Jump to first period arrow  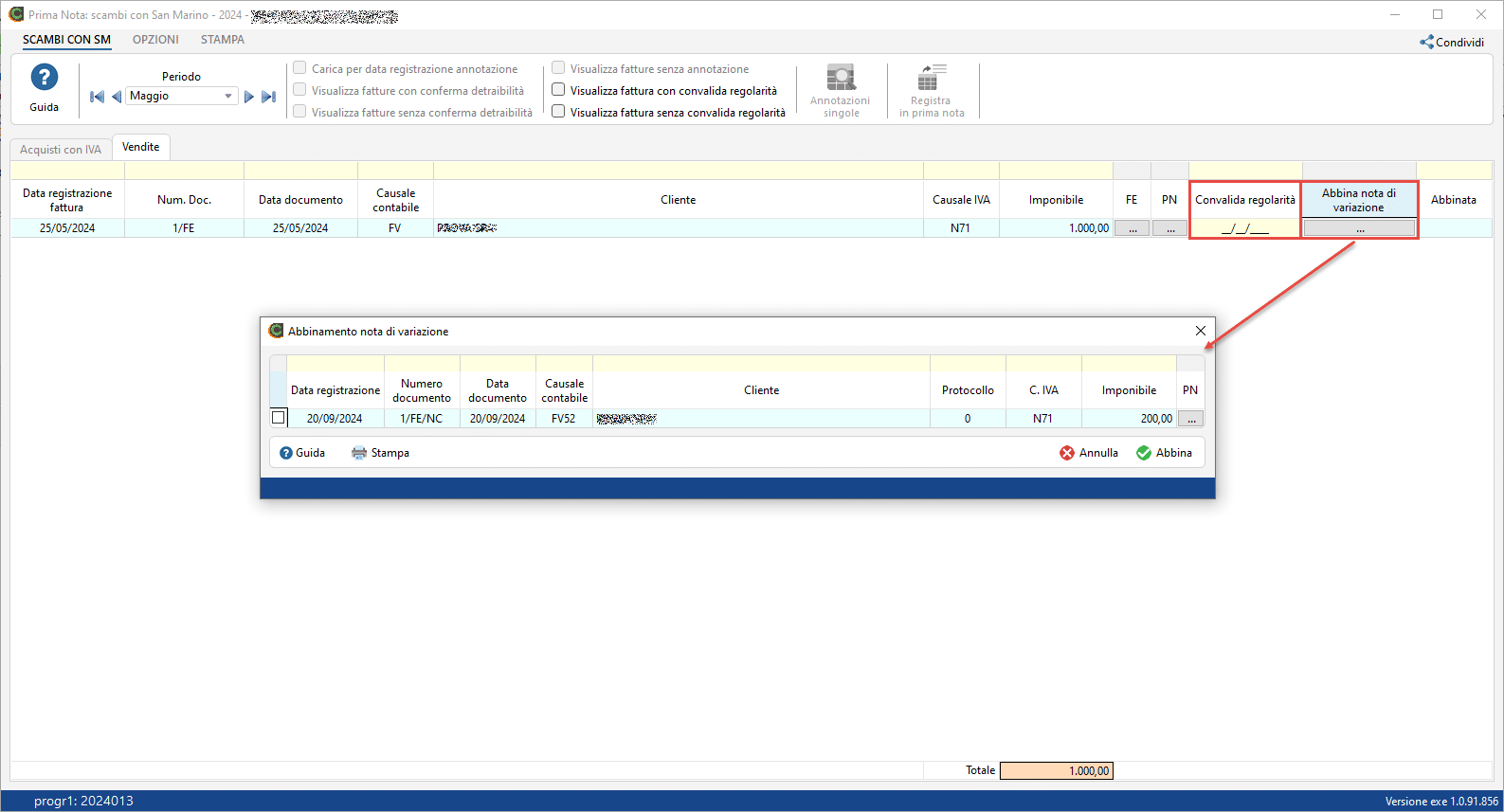(97, 97)
